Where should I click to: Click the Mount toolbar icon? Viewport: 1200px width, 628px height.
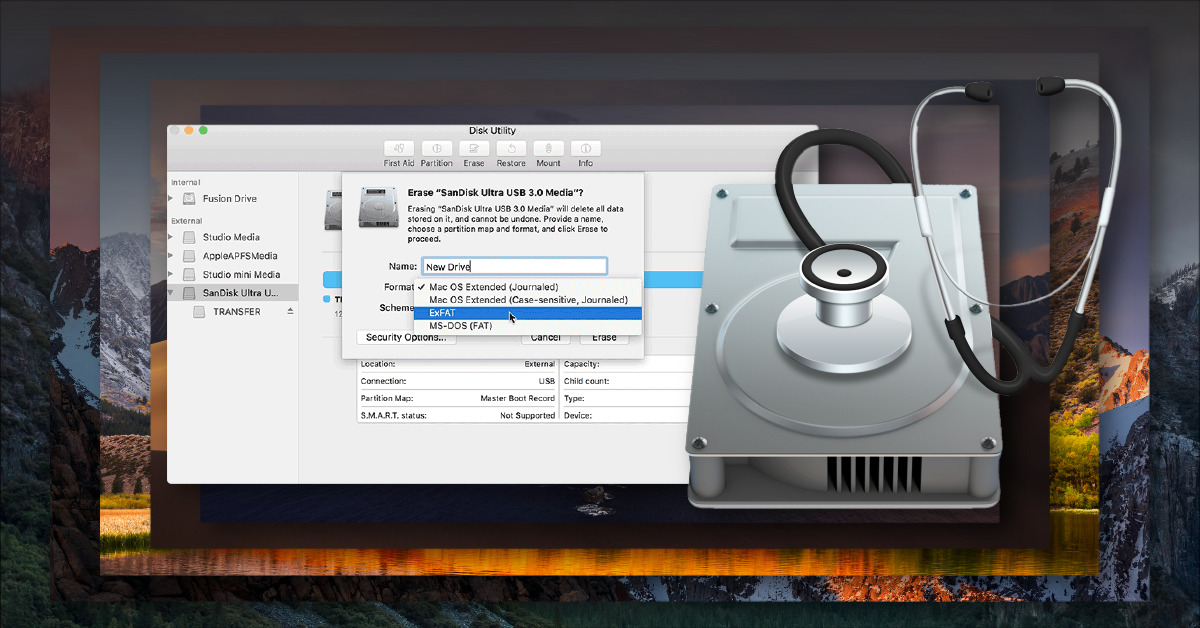[548, 153]
